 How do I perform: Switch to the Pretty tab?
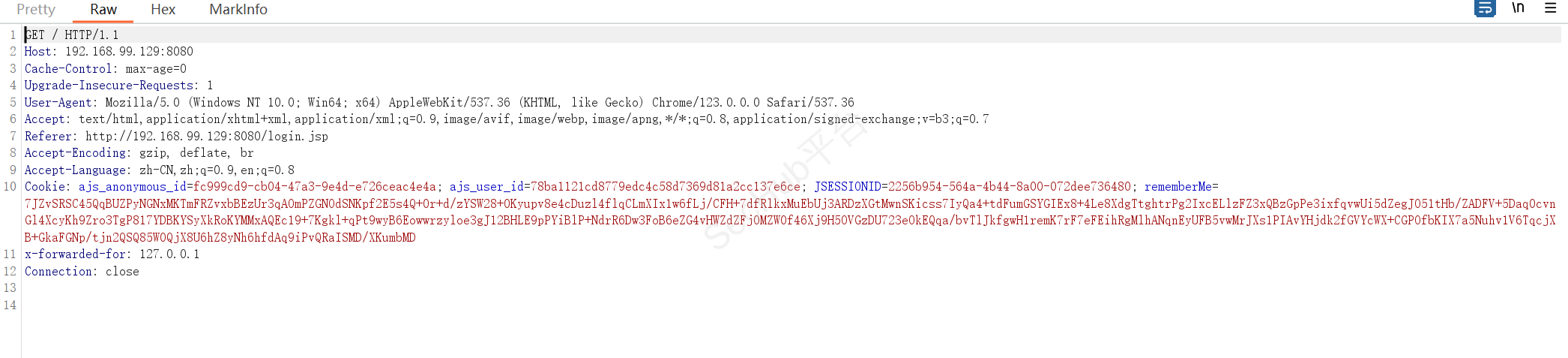36,10
